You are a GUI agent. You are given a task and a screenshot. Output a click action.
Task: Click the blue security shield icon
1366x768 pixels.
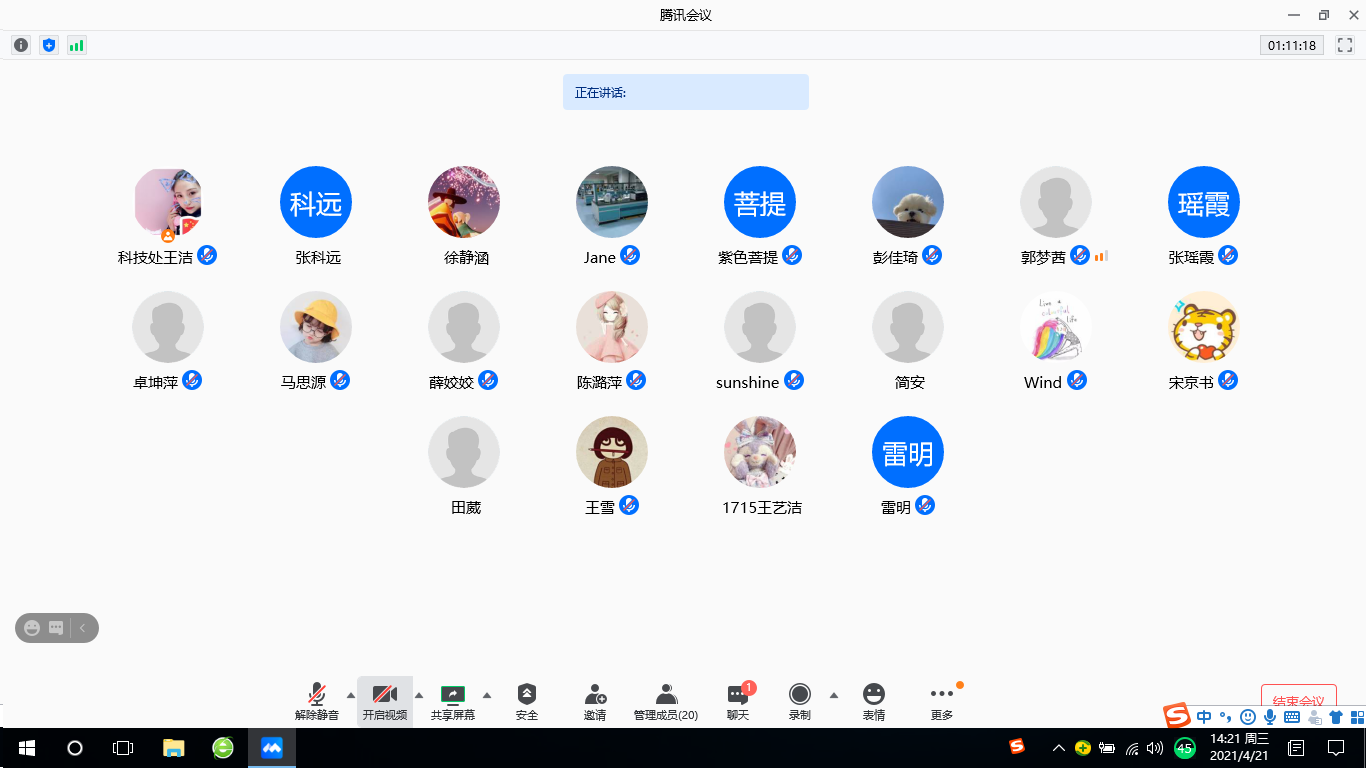point(49,45)
